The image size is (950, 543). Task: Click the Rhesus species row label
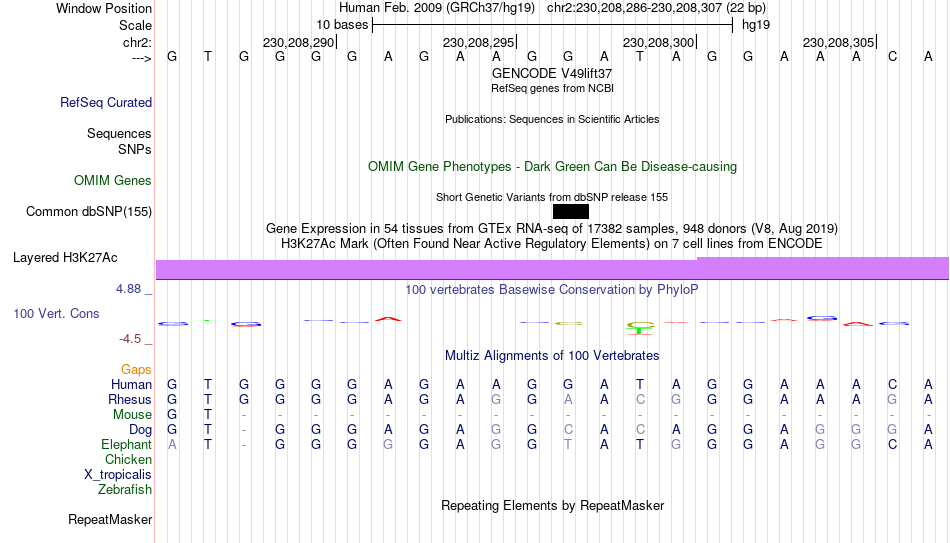coord(130,399)
